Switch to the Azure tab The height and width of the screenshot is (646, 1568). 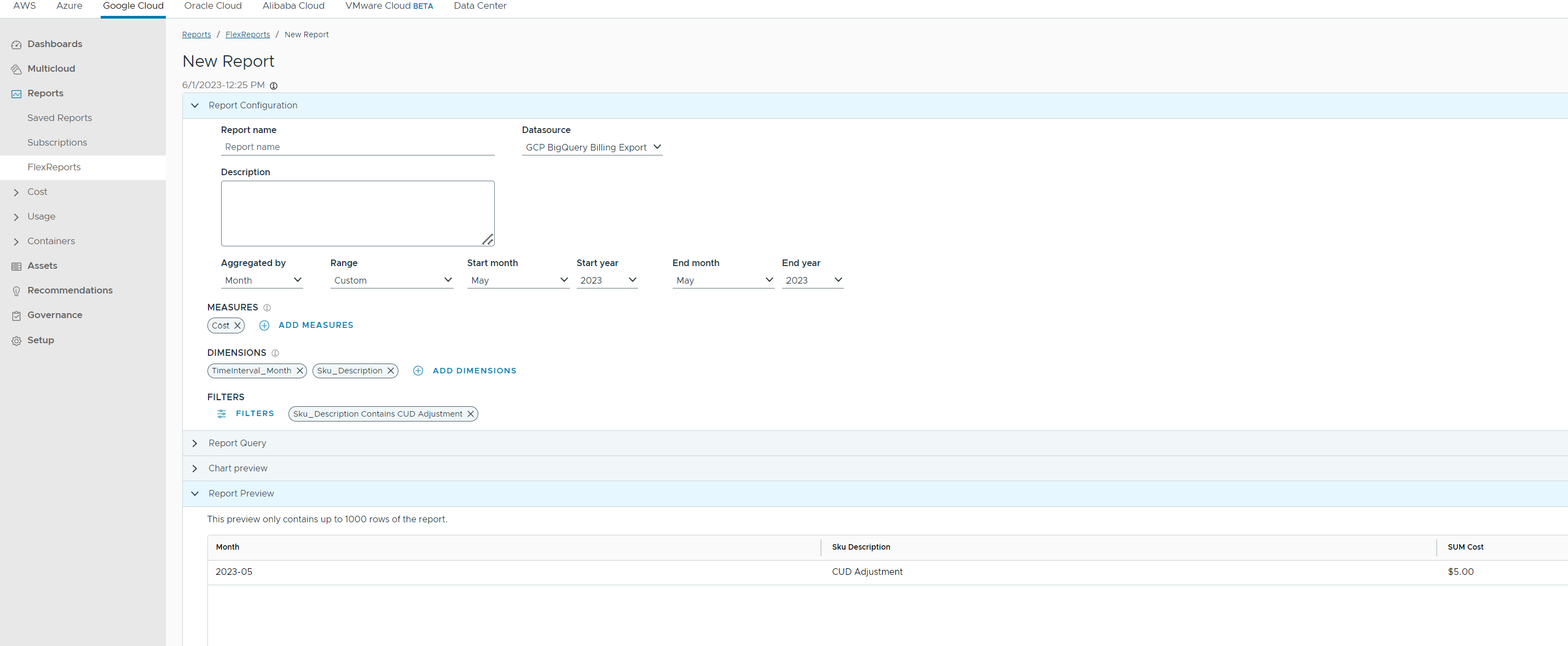click(x=69, y=6)
